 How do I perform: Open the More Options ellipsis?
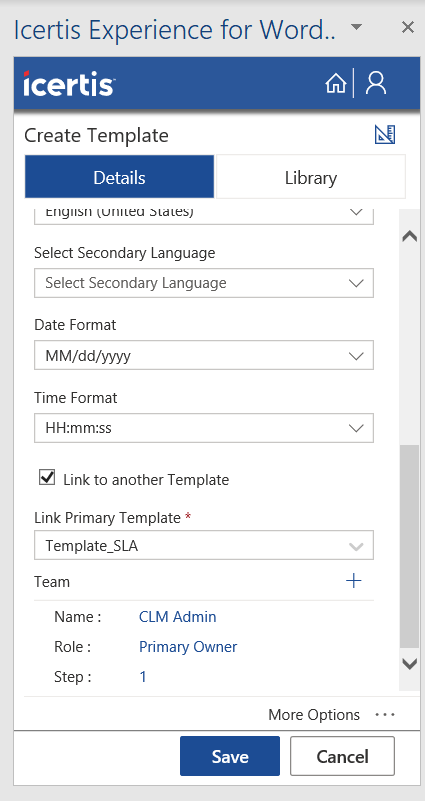pyautogui.click(x=385, y=714)
